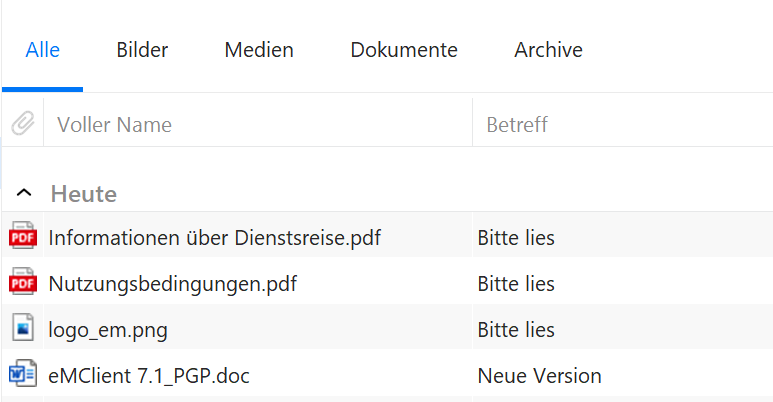Screen dimensions: 773x402
Task: Switch to the Alle tab
Action: [43, 50]
